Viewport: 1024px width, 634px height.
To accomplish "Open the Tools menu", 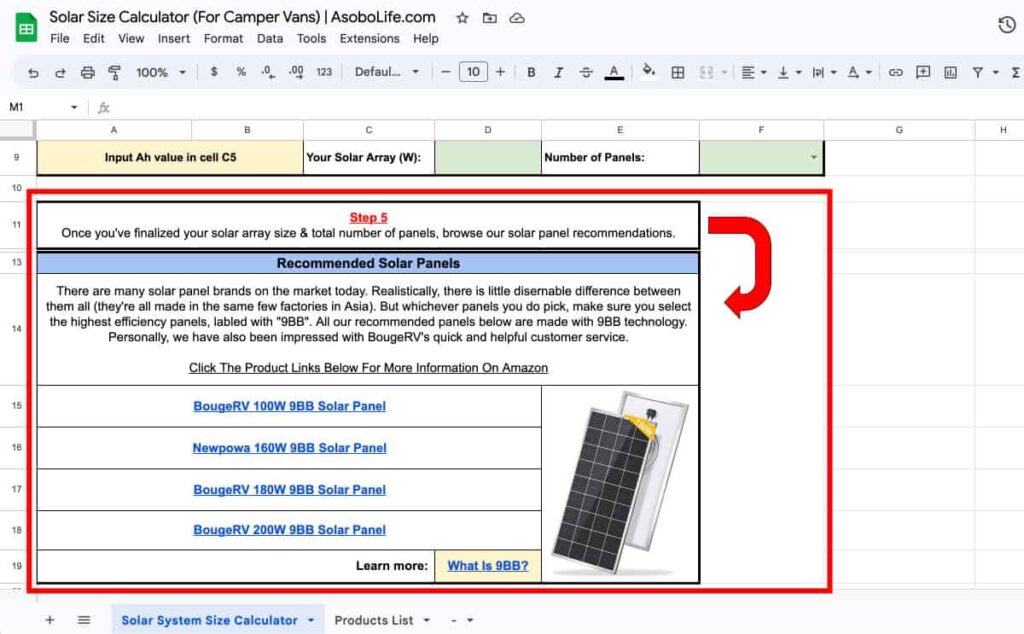I will click(311, 39).
